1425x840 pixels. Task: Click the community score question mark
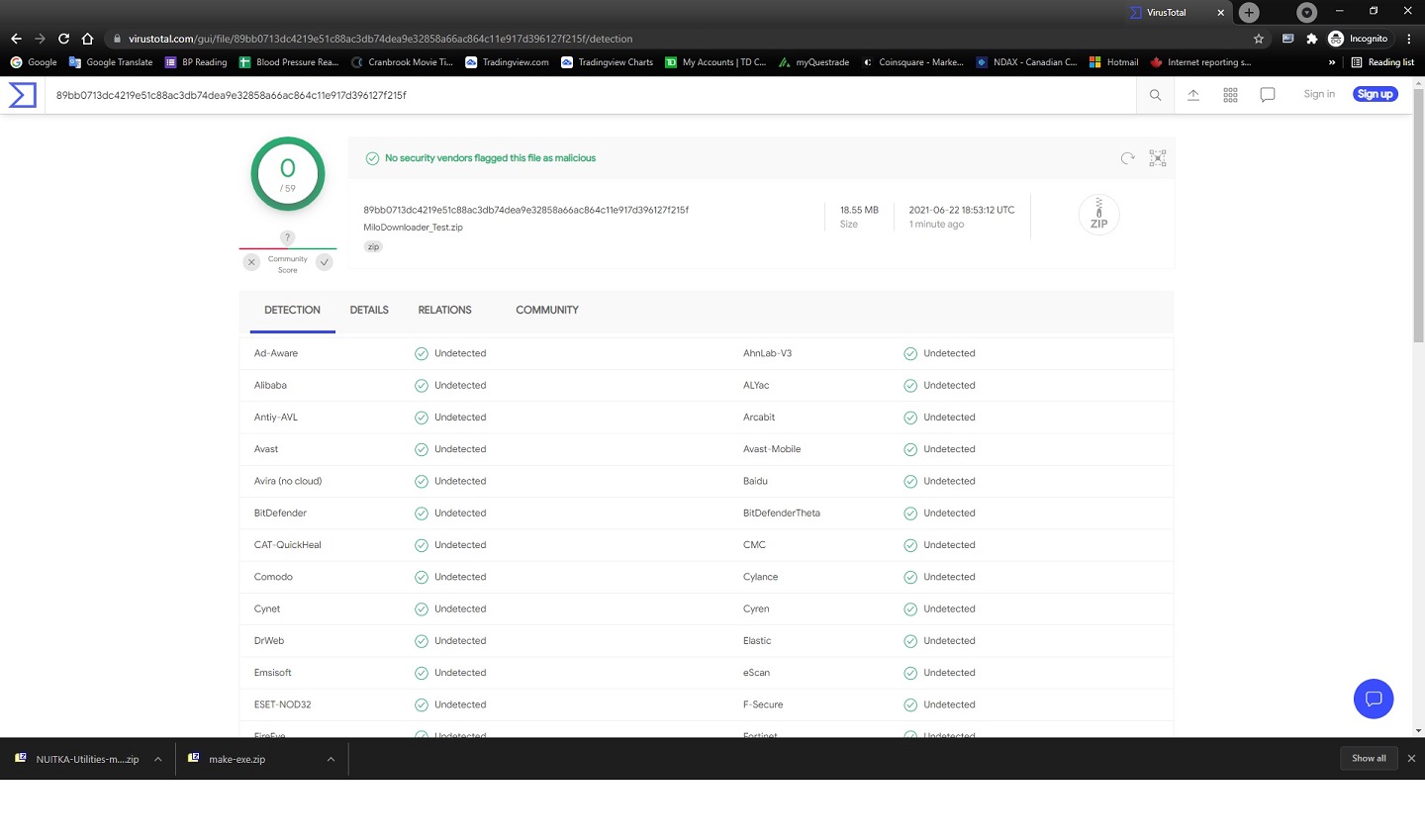click(x=287, y=237)
